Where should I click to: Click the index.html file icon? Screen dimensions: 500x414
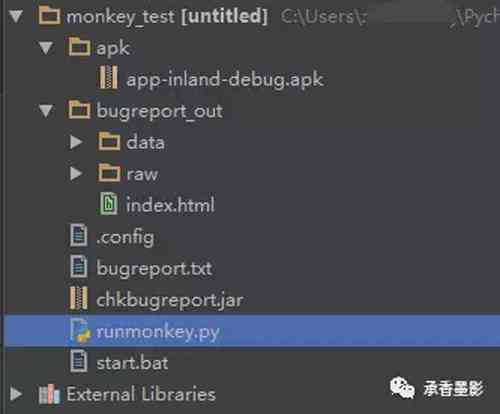coord(109,203)
